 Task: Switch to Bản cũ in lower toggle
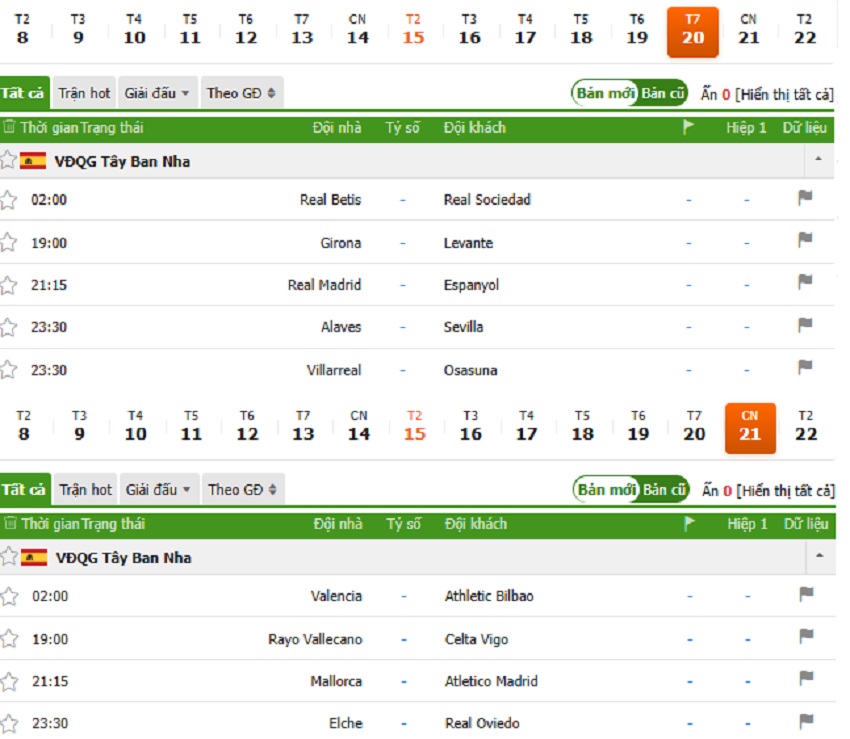pos(664,490)
